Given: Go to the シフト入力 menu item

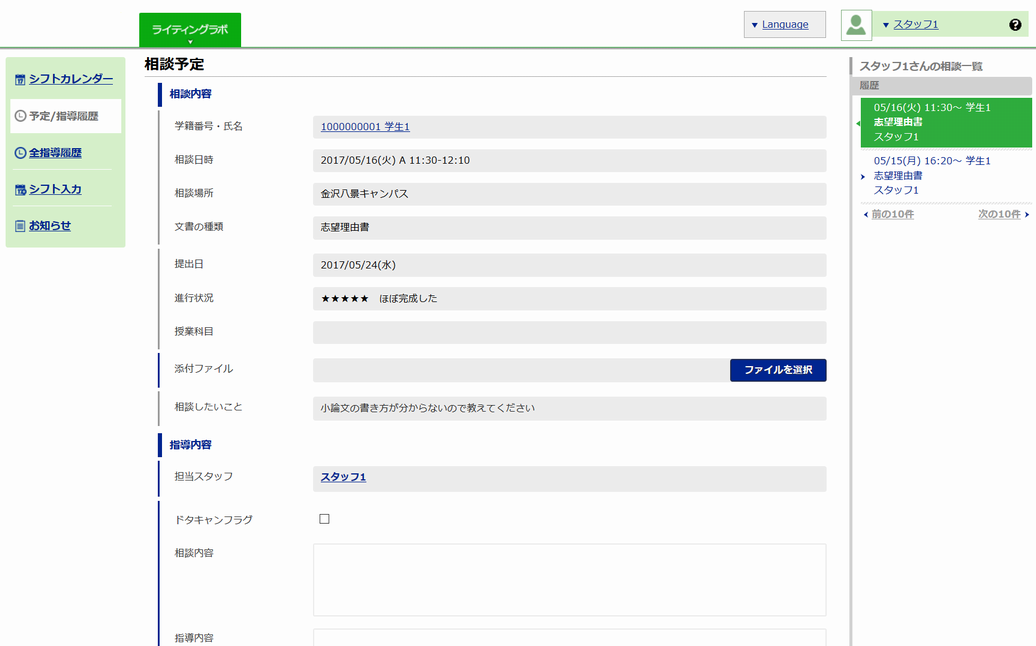Looking at the screenshot, I should coord(55,189).
